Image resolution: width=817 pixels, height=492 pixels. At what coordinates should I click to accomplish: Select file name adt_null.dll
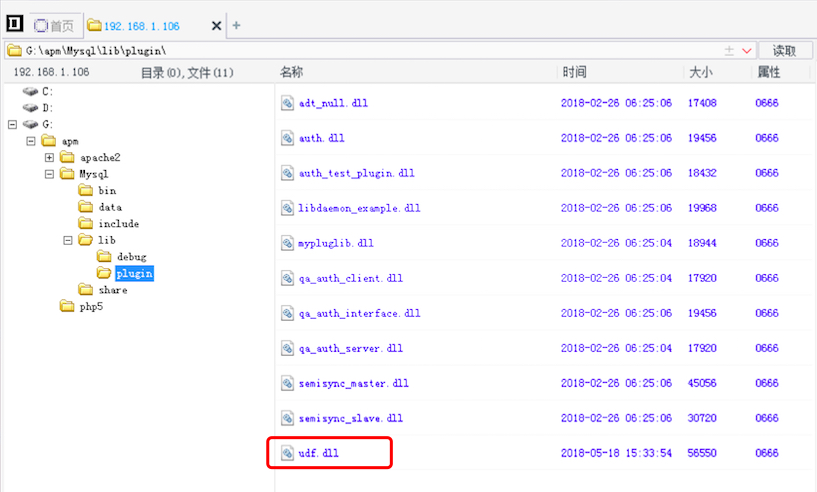coord(333,103)
